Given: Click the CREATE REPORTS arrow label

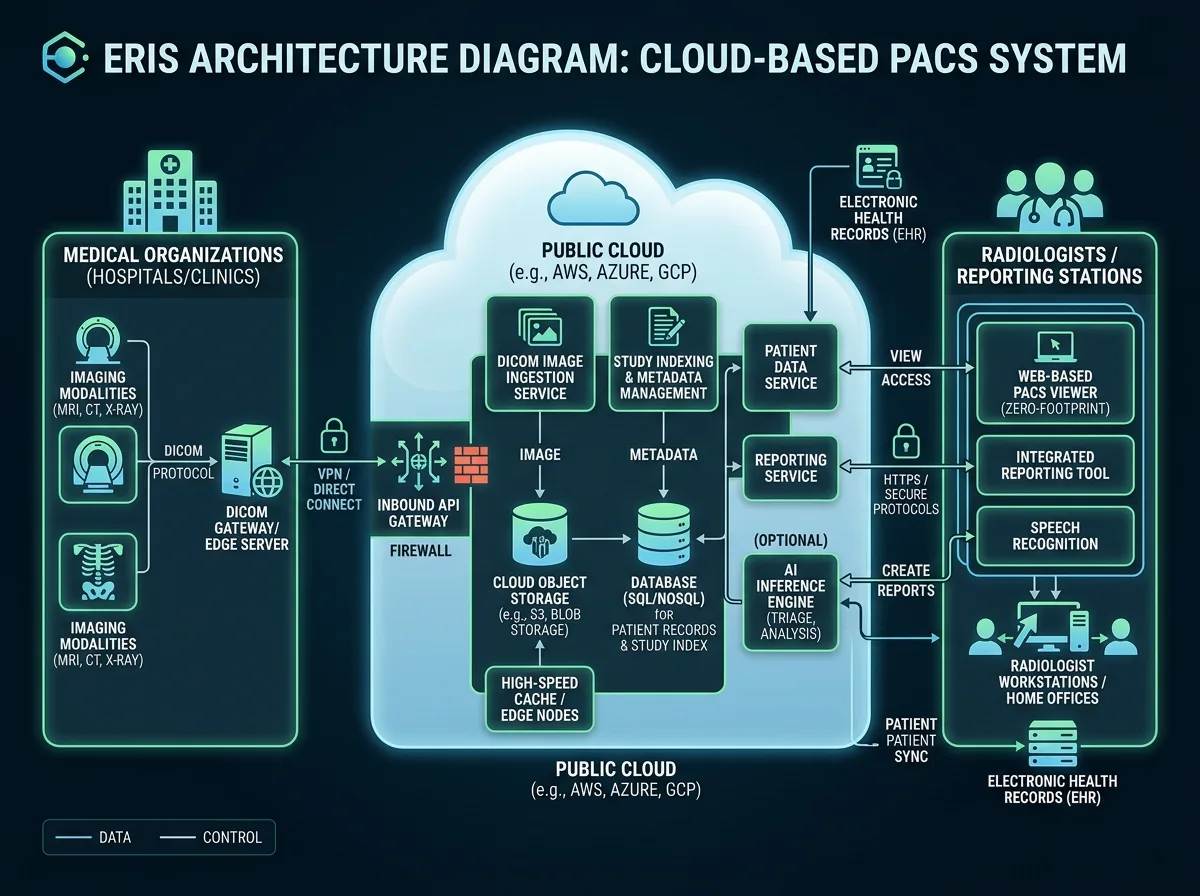Looking at the screenshot, I should tap(906, 580).
